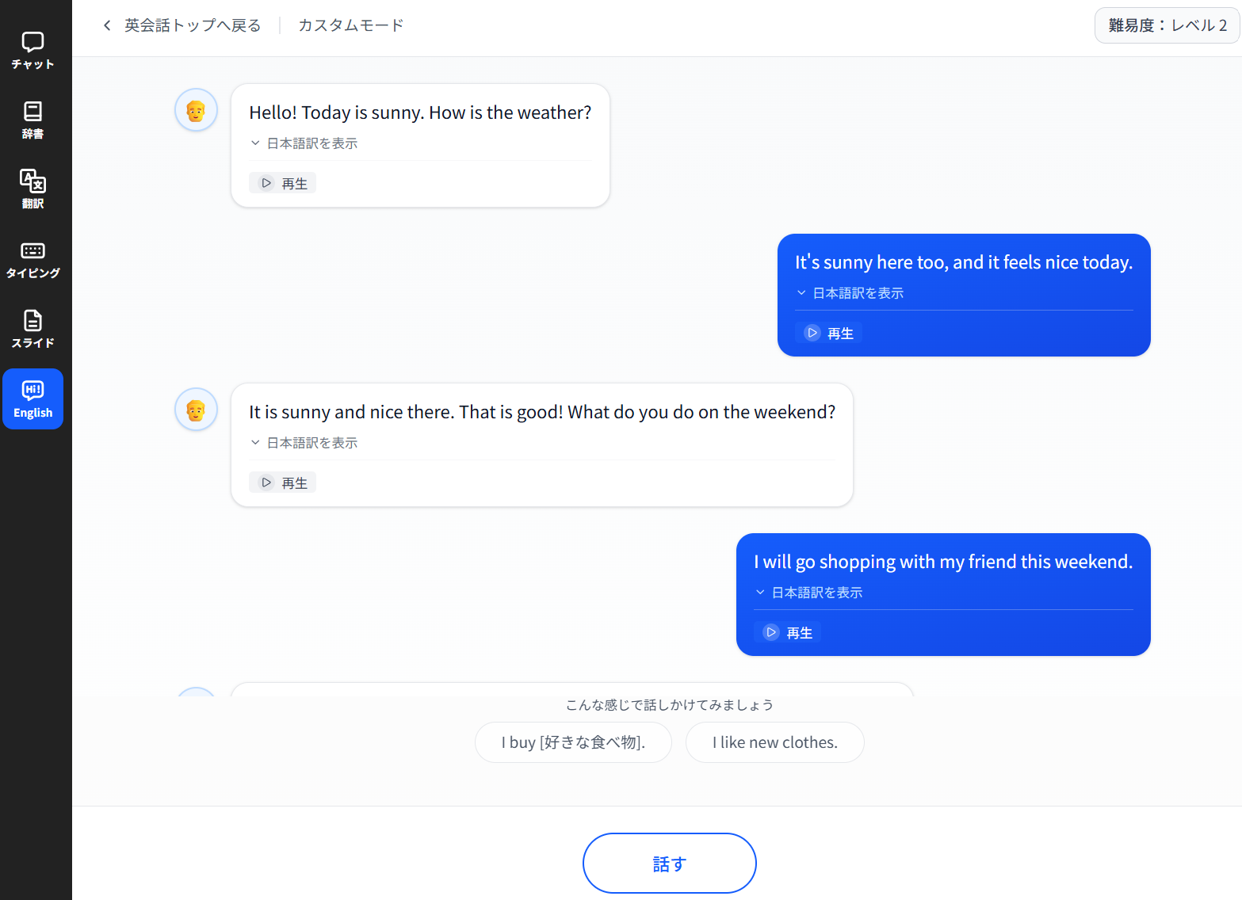Play audio for "I will go shopping" reply

pos(788,632)
